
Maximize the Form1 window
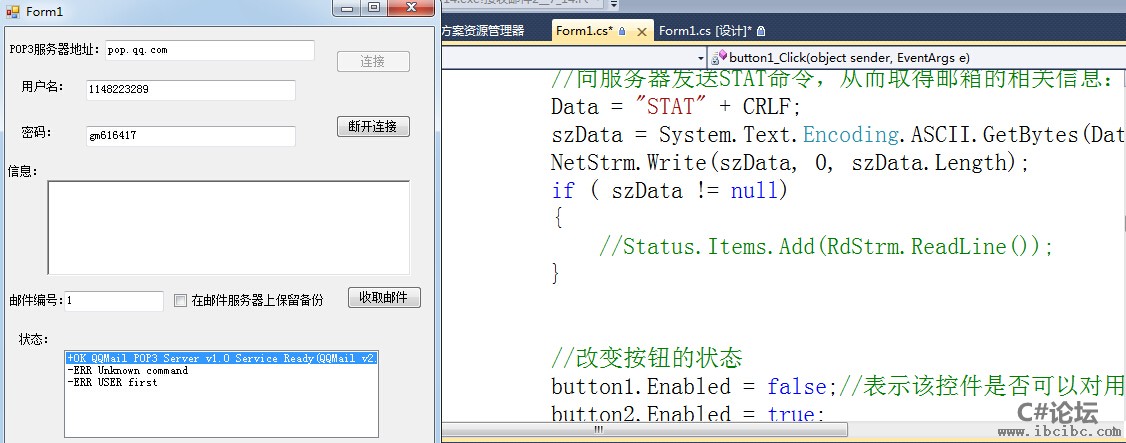coord(374,8)
